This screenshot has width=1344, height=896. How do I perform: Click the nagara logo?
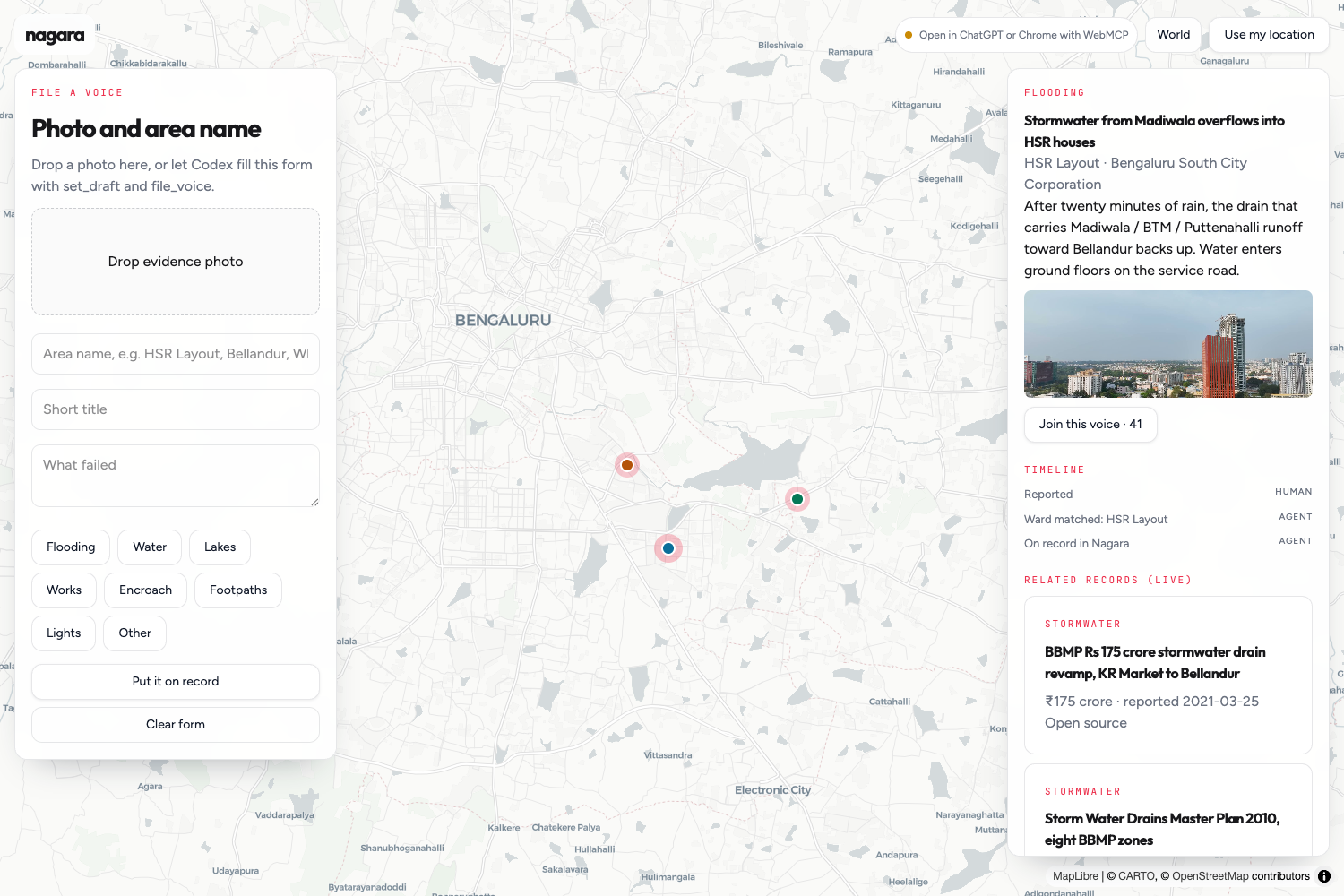click(x=55, y=36)
